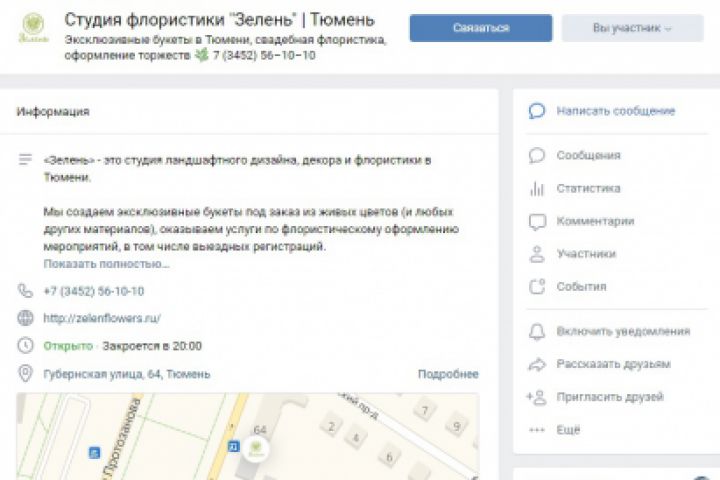This screenshot has height=480, width=720.
Task: Click the description lines icon
Action: click(25, 159)
